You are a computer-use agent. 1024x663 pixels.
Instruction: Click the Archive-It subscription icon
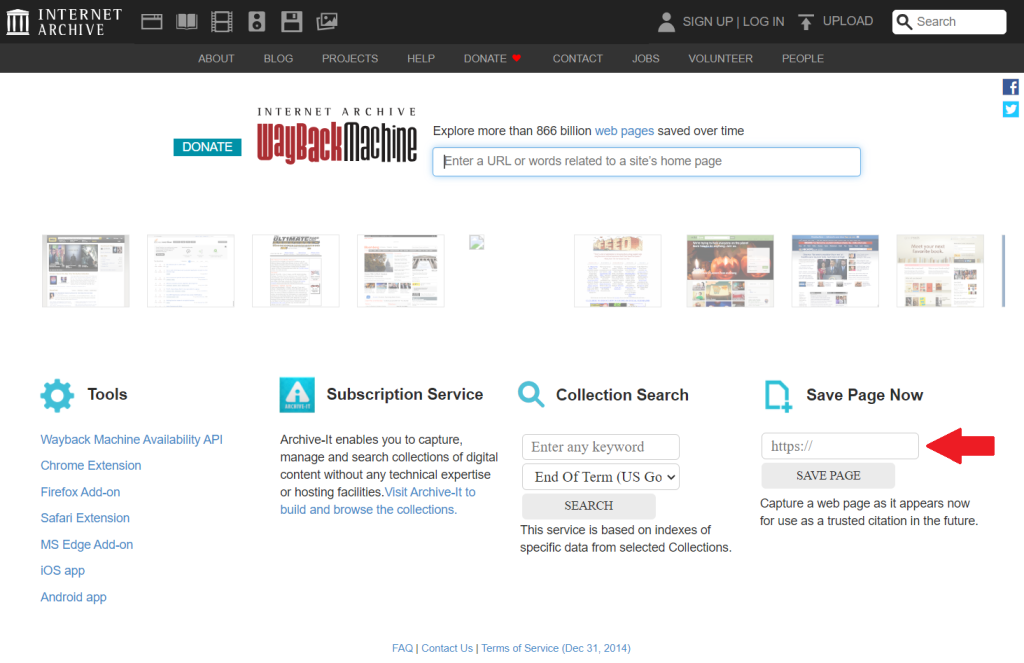click(x=297, y=395)
